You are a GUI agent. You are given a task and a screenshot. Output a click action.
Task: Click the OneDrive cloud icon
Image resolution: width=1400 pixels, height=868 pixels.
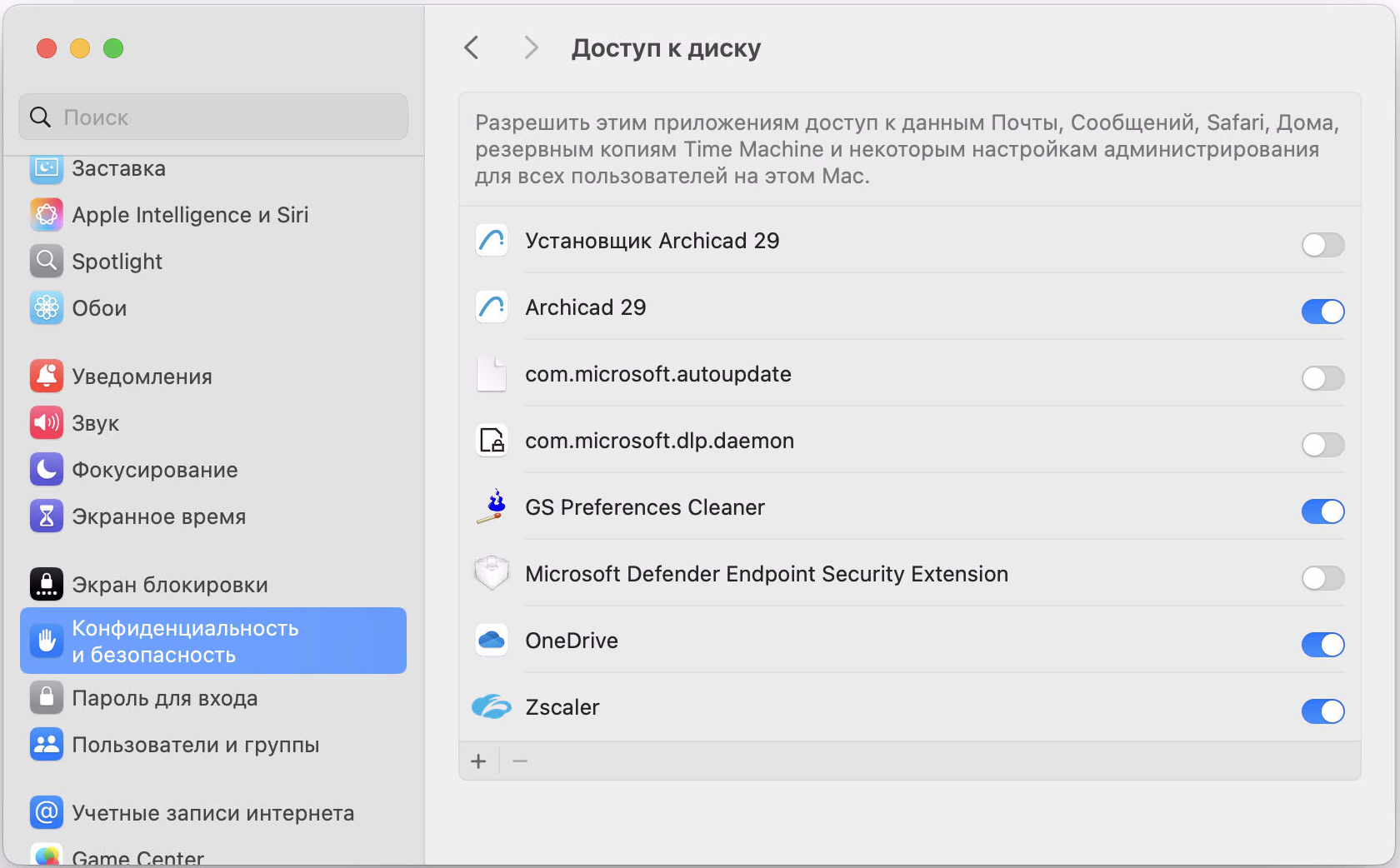492,640
